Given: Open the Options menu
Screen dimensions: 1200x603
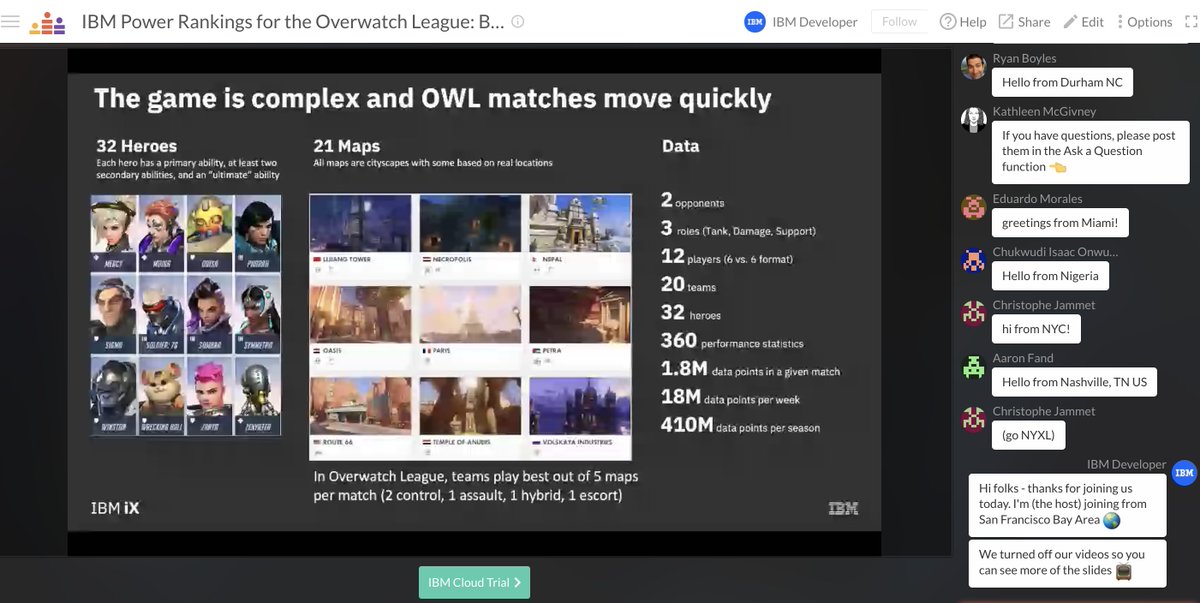Looking at the screenshot, I should [1144, 22].
